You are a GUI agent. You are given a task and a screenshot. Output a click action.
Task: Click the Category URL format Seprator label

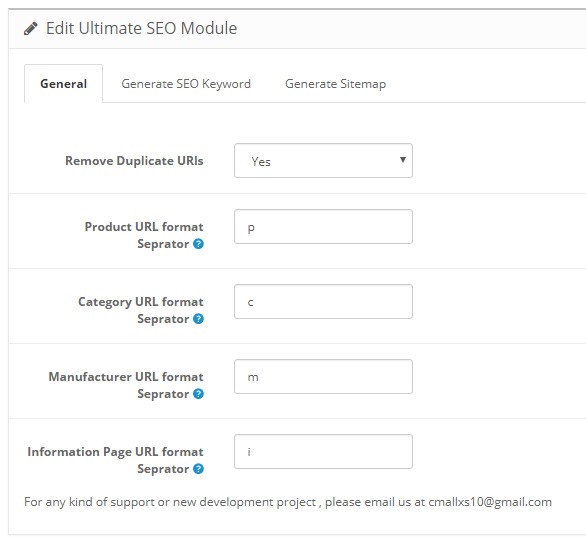pos(141,310)
